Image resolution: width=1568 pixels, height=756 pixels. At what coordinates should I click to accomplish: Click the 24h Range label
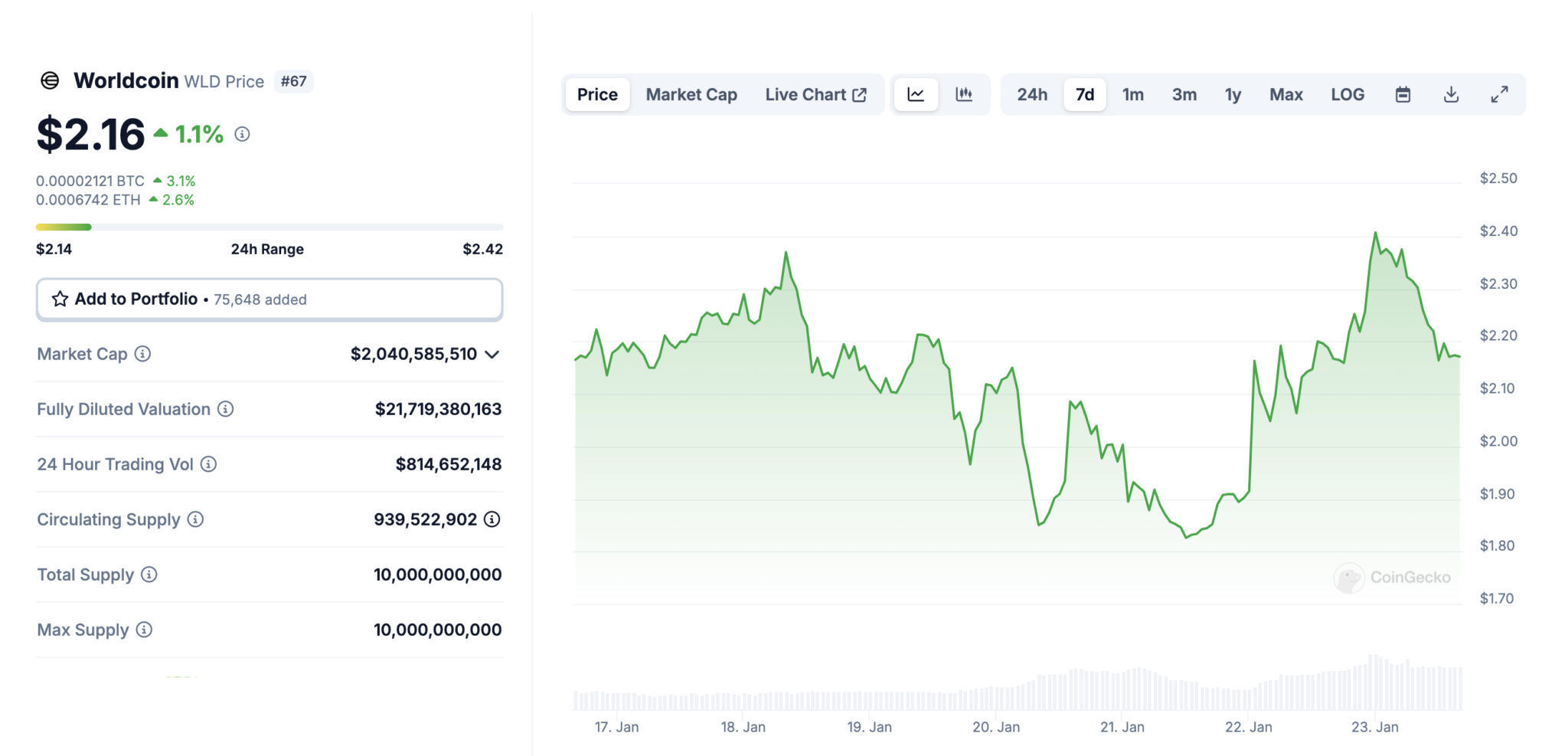267,249
